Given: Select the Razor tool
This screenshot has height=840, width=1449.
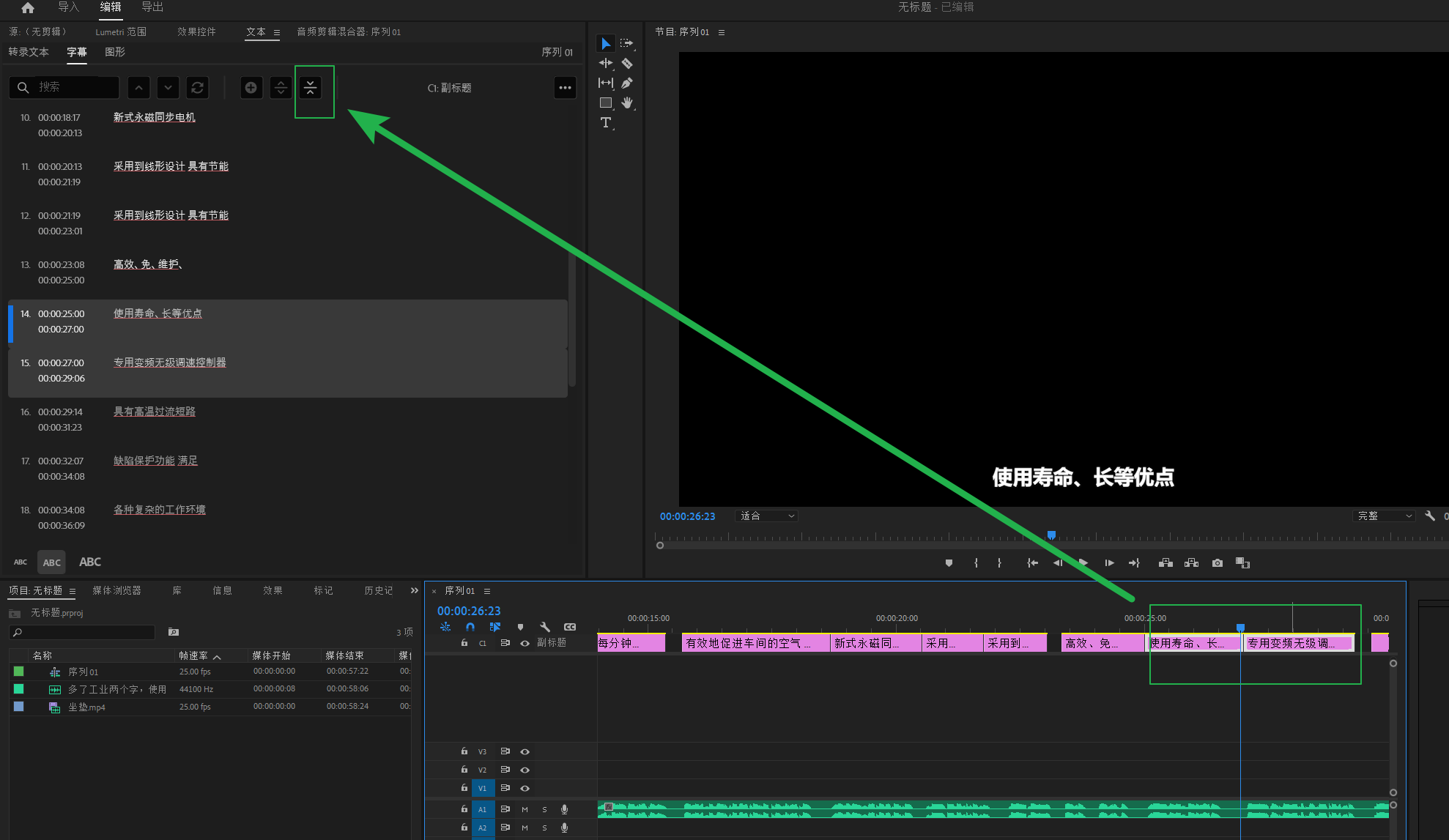Looking at the screenshot, I should 627,64.
